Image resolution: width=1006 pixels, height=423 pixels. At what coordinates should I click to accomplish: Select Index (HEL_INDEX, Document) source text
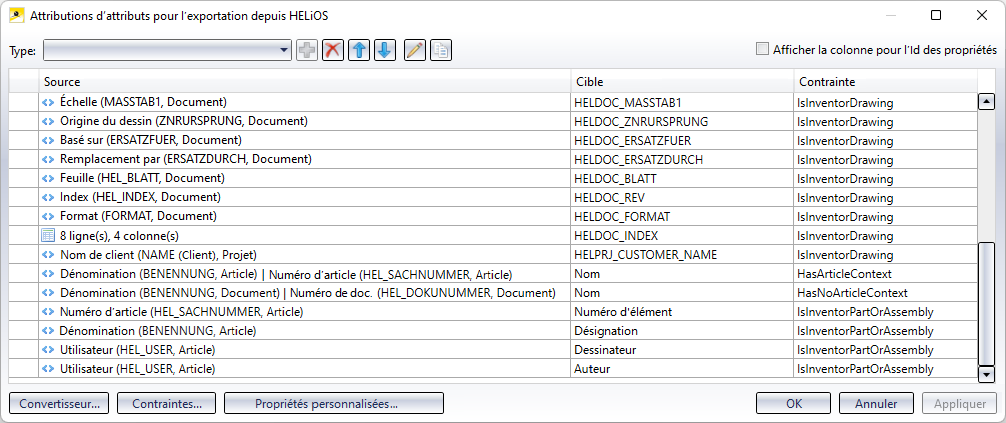point(141,197)
